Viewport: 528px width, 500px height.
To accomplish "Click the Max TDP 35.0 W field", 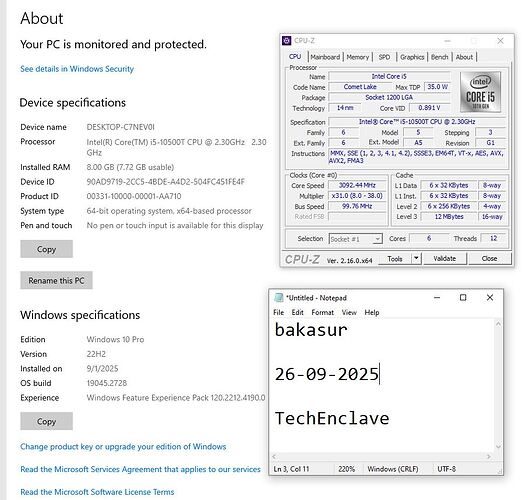I will tap(437, 87).
